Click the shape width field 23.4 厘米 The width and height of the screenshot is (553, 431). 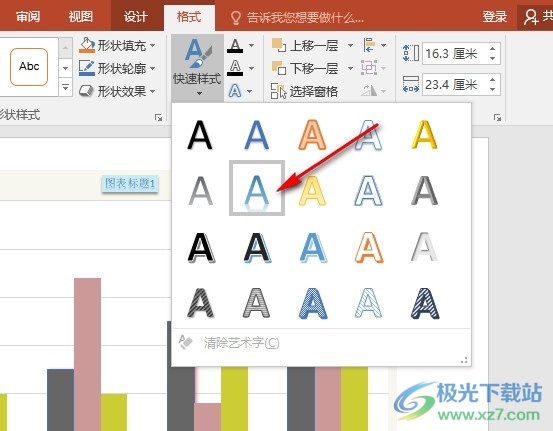point(454,85)
